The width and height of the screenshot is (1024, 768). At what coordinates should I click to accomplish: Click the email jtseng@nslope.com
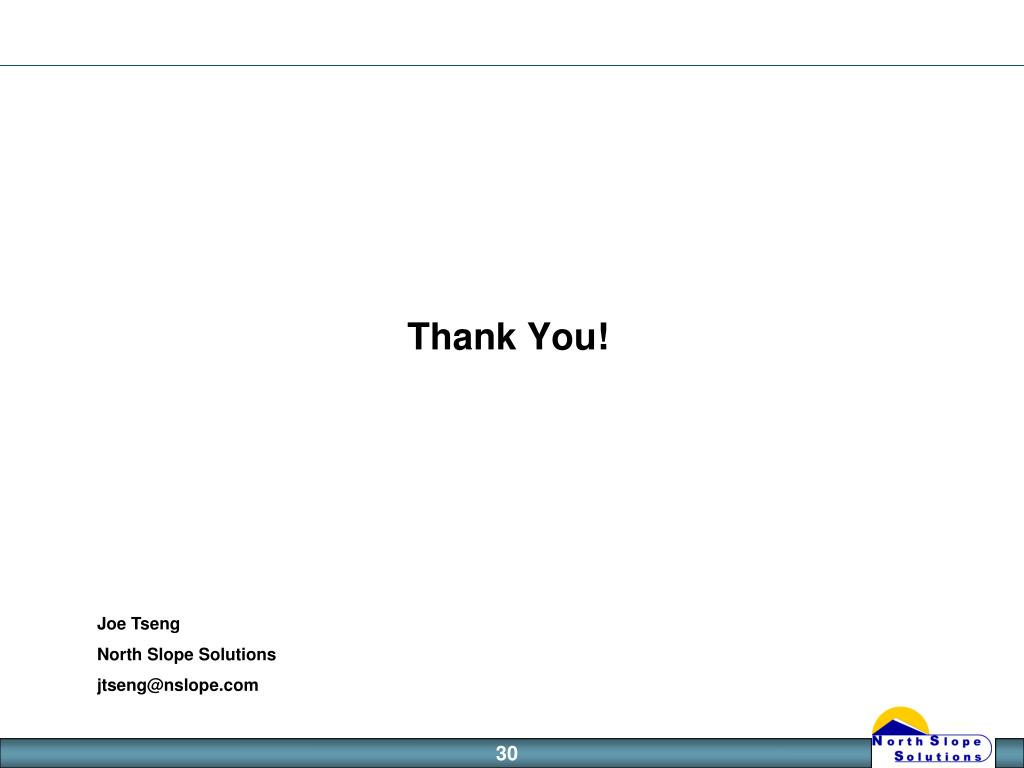click(x=178, y=685)
